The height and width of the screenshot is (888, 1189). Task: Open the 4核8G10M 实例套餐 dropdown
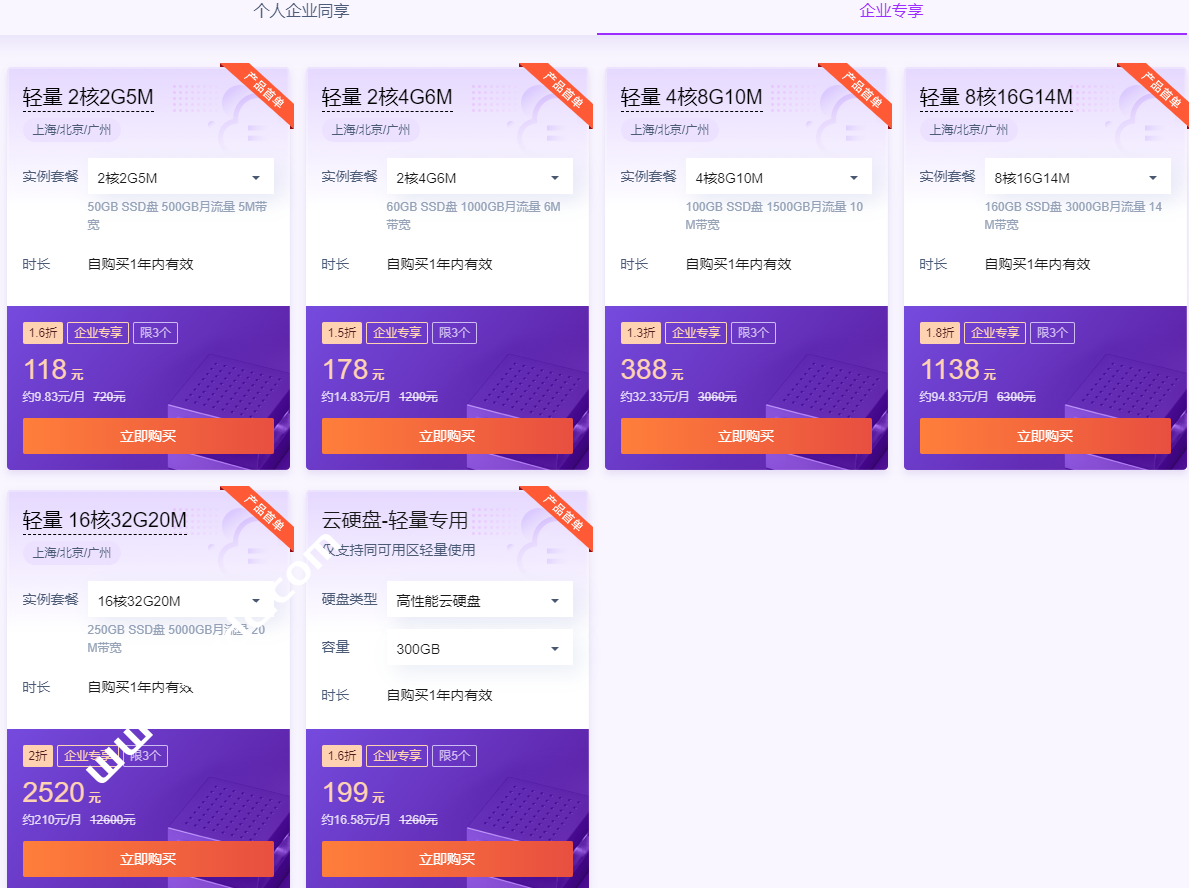[x=778, y=178]
